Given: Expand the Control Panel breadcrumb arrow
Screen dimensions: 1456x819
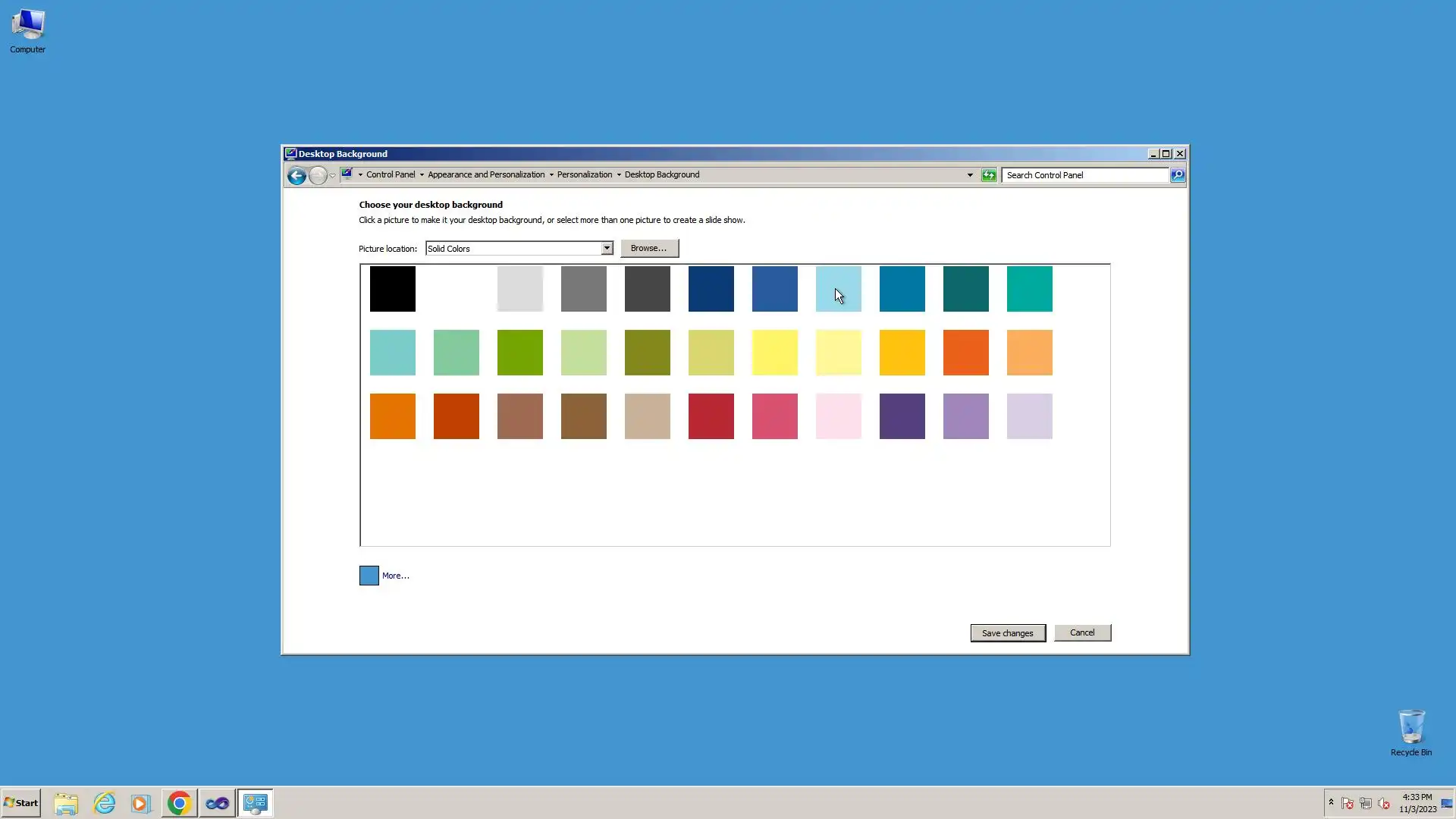Looking at the screenshot, I should pyautogui.click(x=422, y=175).
